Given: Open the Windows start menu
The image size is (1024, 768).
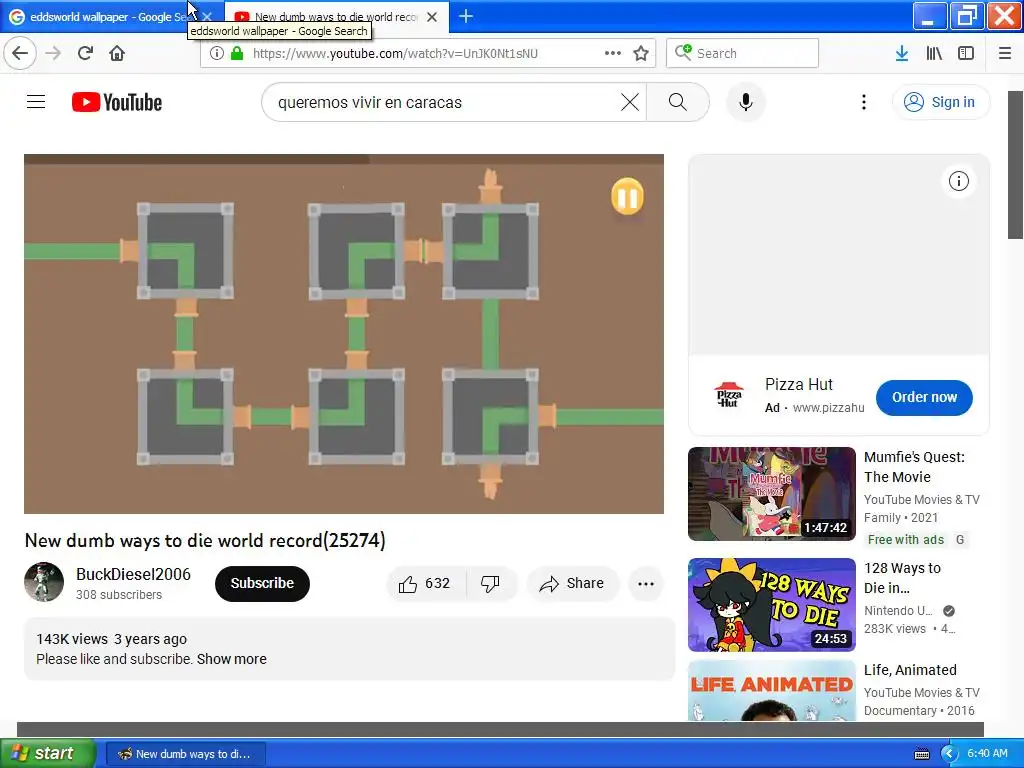Looking at the screenshot, I should coord(48,753).
